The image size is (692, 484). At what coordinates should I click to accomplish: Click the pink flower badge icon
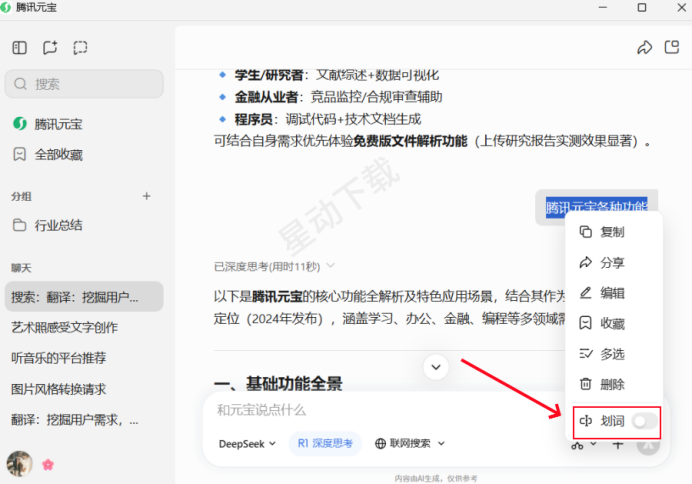(x=48, y=465)
